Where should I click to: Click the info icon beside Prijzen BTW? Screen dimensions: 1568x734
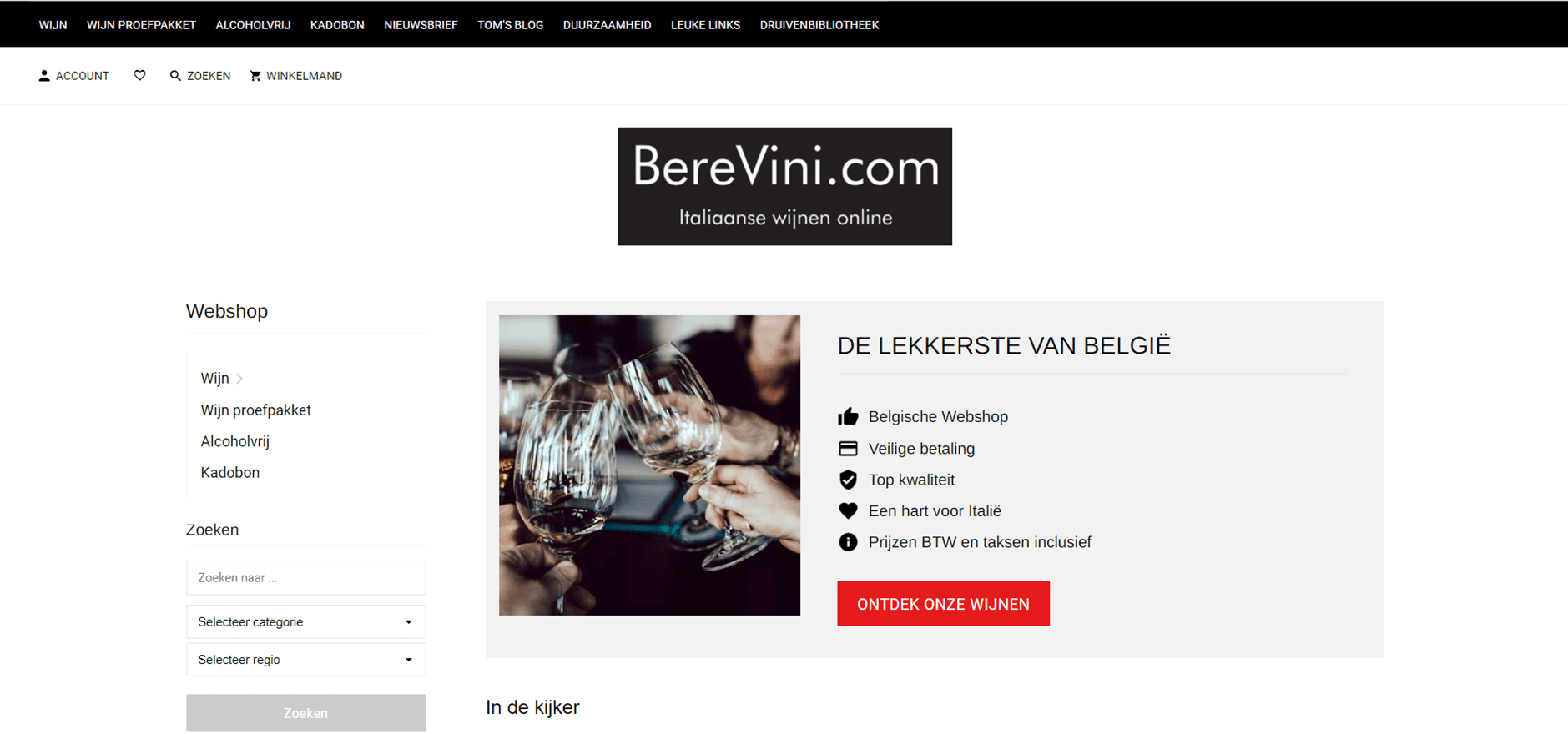point(848,542)
